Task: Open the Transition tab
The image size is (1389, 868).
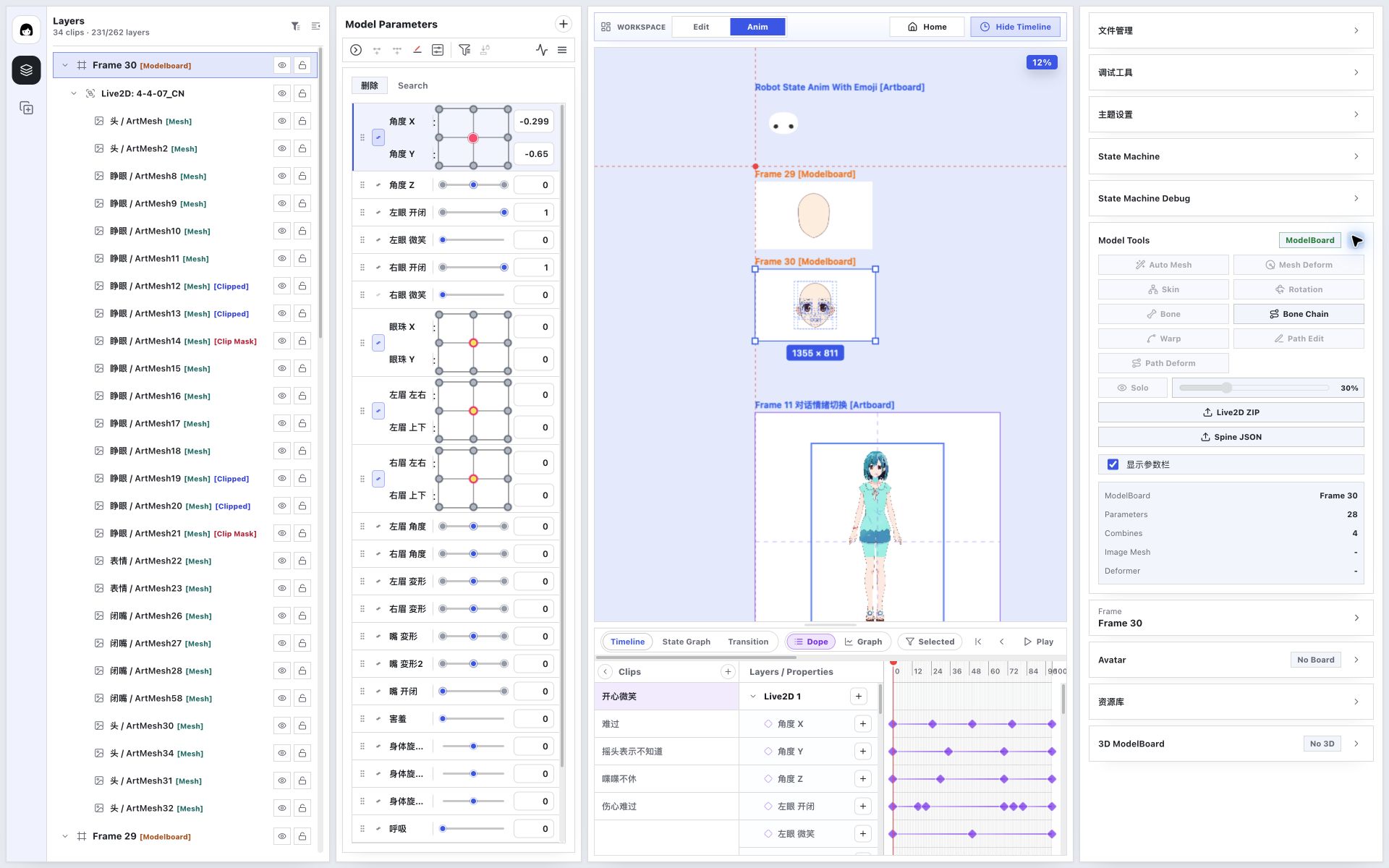Action: click(748, 642)
